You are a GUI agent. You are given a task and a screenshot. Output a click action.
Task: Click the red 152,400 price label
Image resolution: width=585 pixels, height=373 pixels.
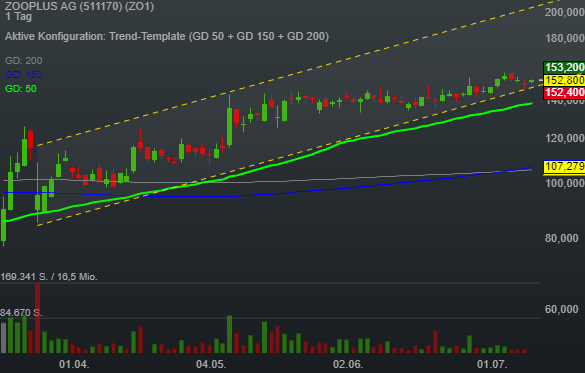(x=564, y=93)
